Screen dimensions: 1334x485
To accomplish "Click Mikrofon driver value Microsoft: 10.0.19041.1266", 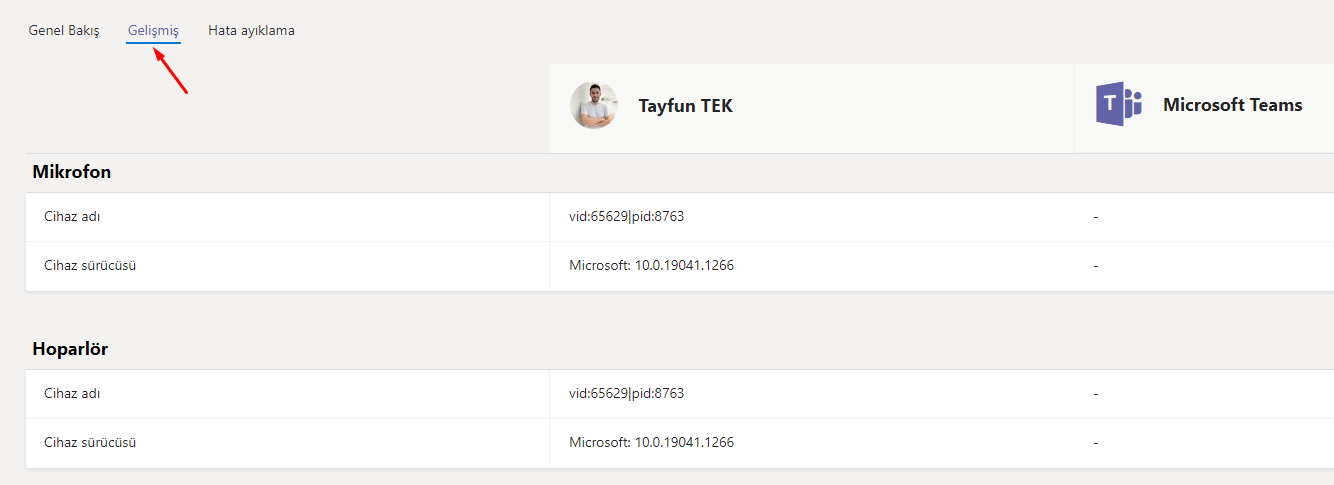I will click(x=651, y=265).
